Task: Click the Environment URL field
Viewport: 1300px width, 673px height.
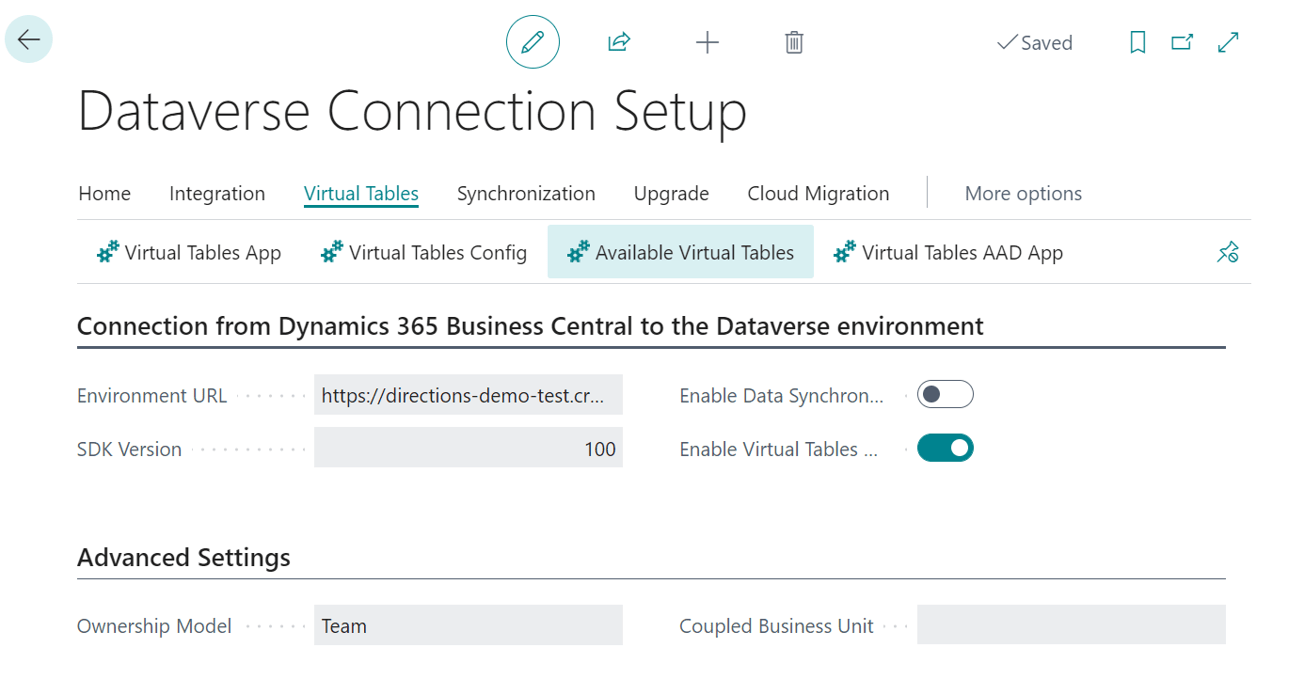Action: click(x=467, y=394)
